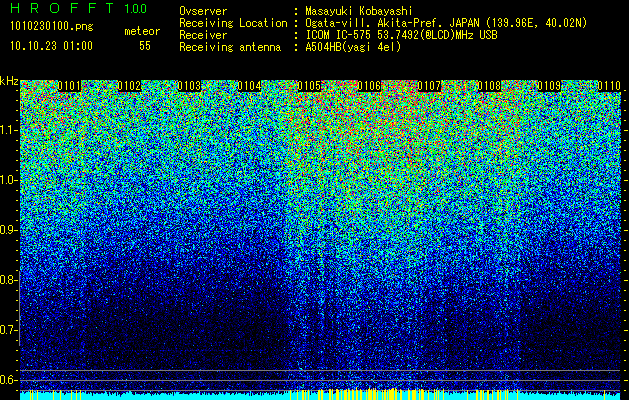Click the Receiving Location label
Viewport: 629px width, 400px height.
point(233,23)
